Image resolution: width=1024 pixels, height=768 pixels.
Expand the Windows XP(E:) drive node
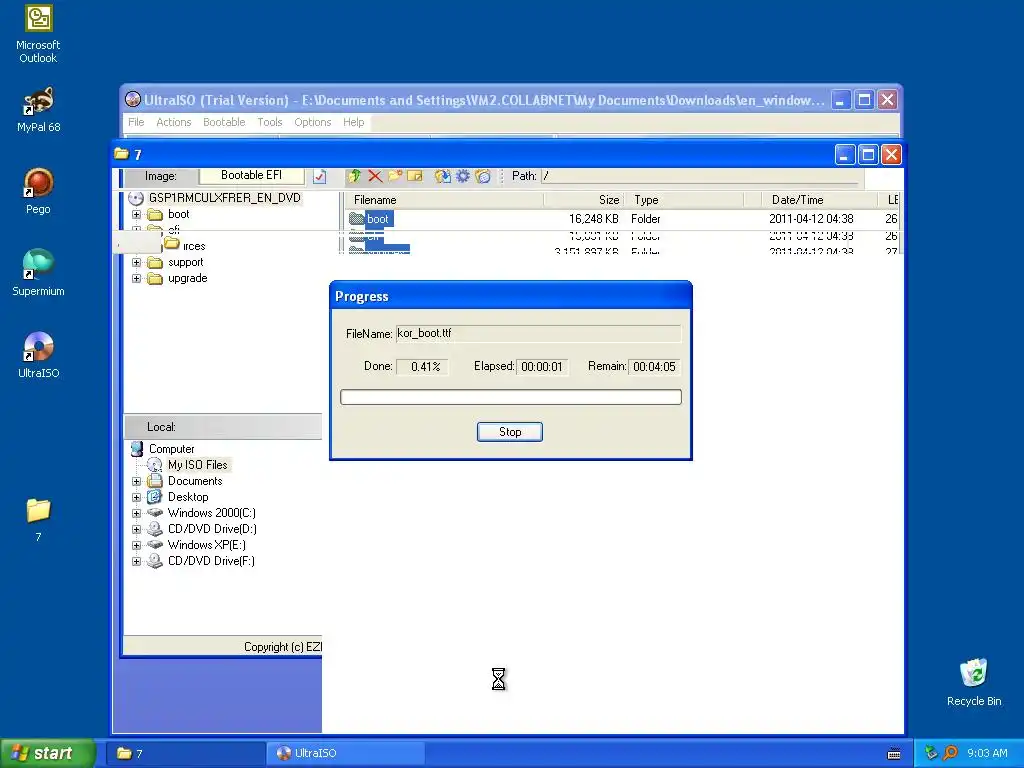(136, 545)
